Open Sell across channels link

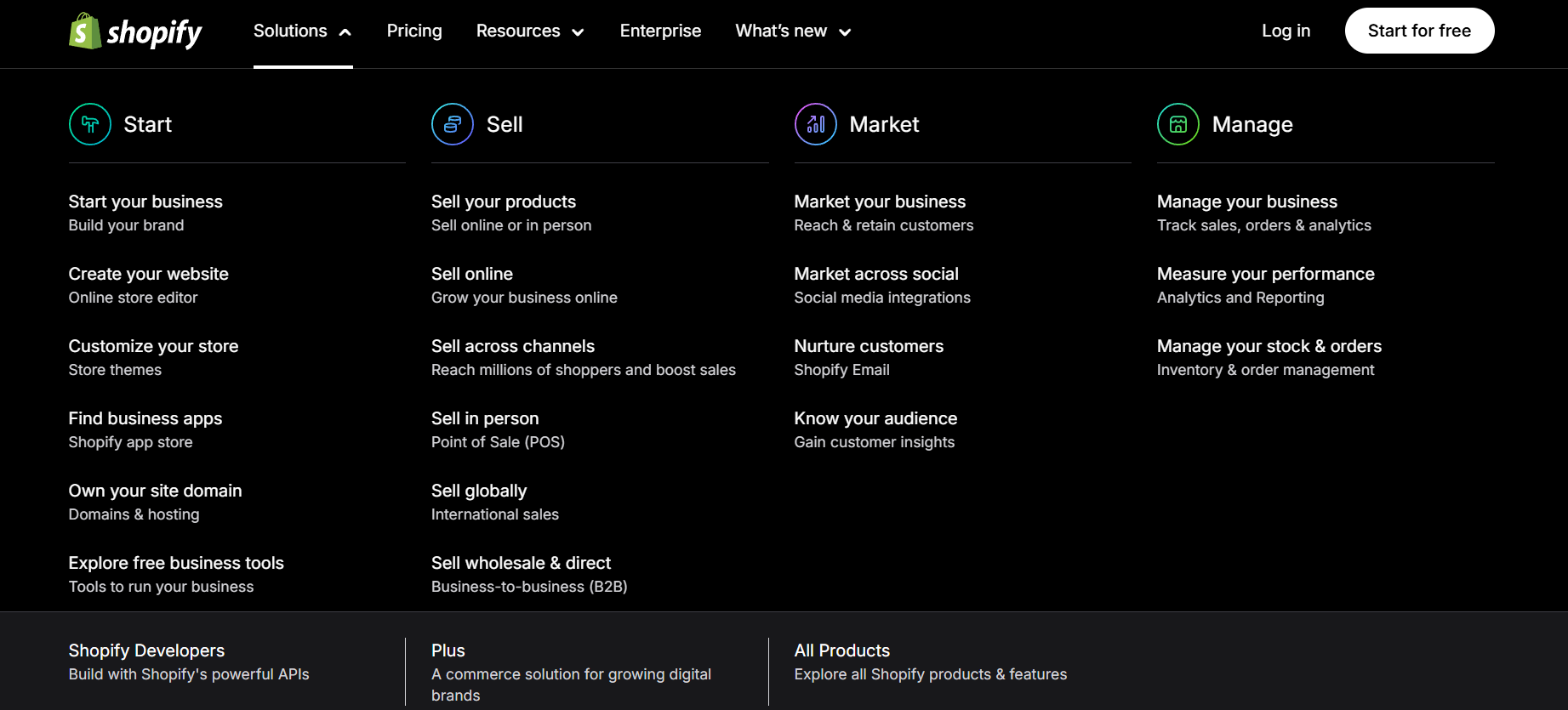(513, 346)
